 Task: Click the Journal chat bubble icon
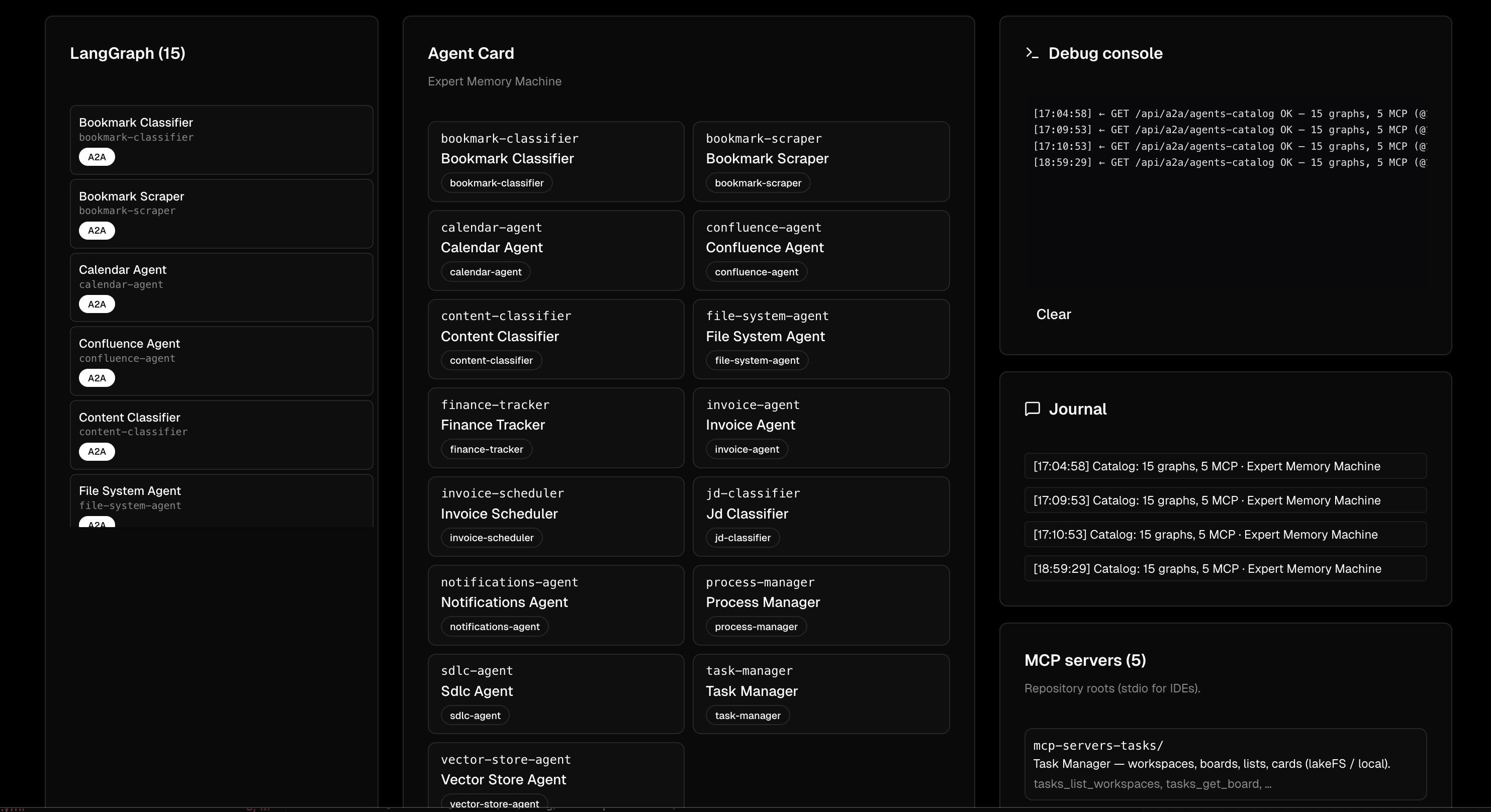click(1032, 409)
